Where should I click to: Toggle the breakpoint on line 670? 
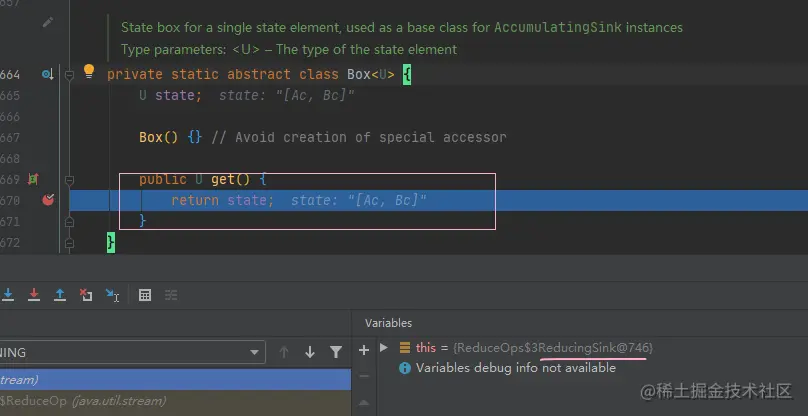coord(48,200)
